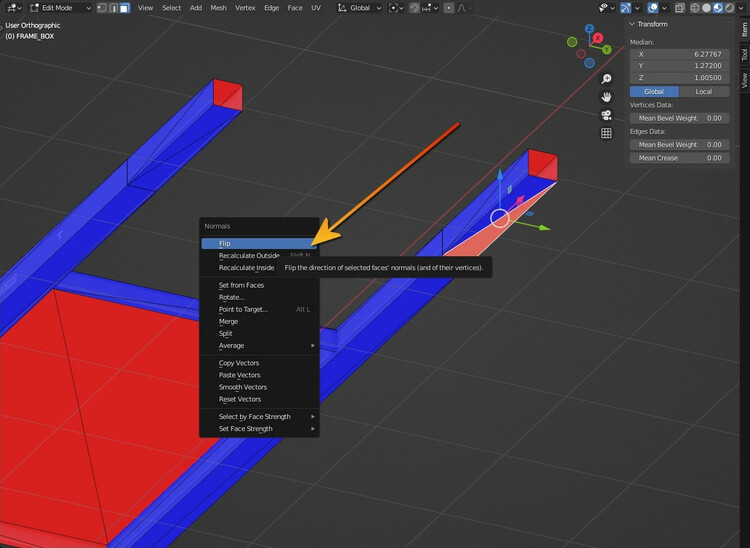Open the proportional falloff curve icon
Viewport: 750px width, 548px height.
(x=464, y=8)
